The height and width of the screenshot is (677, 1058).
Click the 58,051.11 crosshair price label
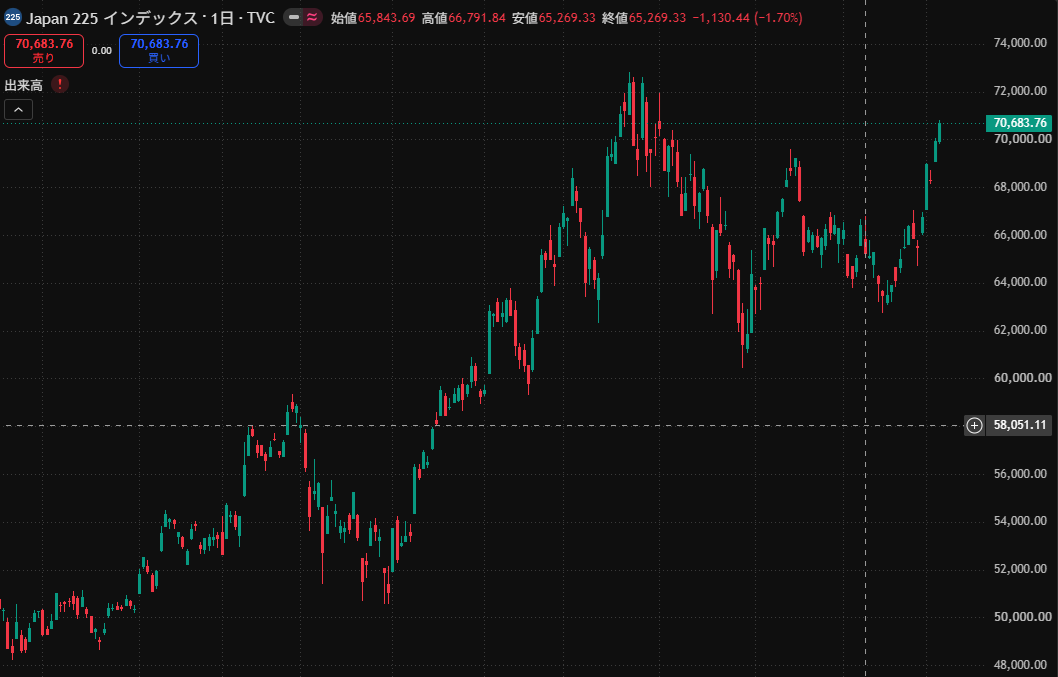(x=1020, y=425)
